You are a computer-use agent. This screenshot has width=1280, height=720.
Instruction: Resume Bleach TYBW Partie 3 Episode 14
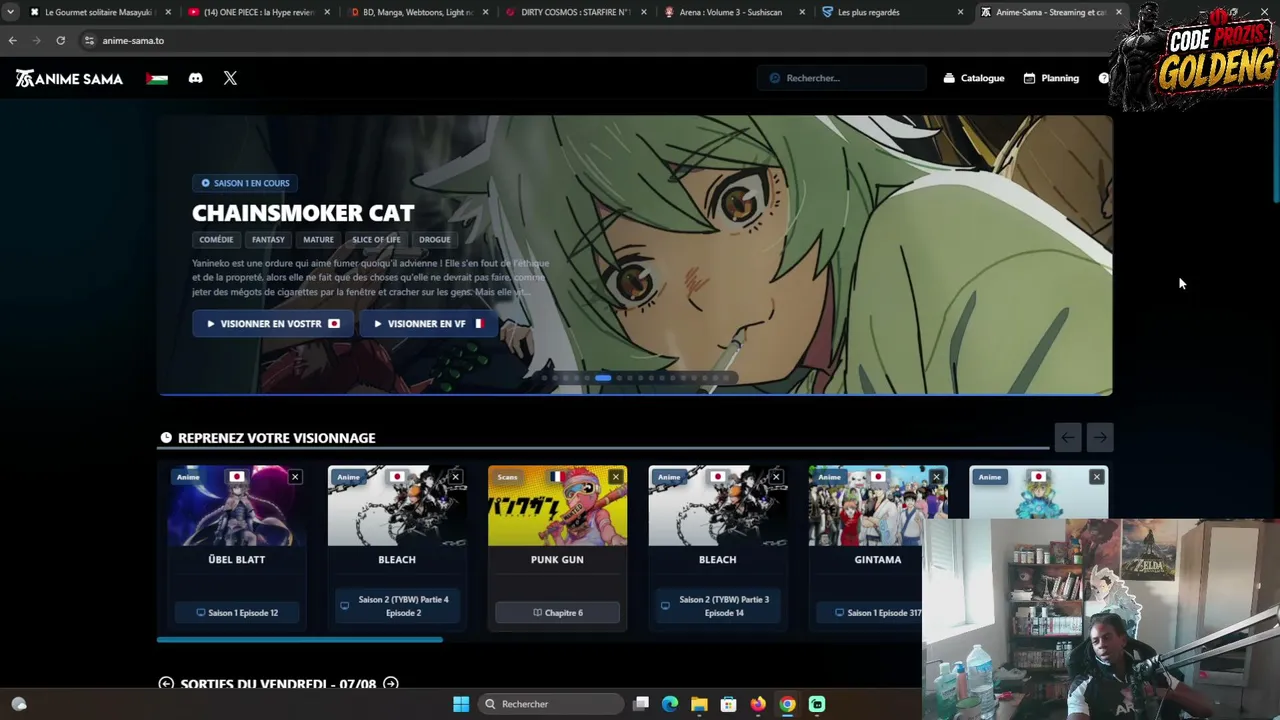click(x=717, y=606)
